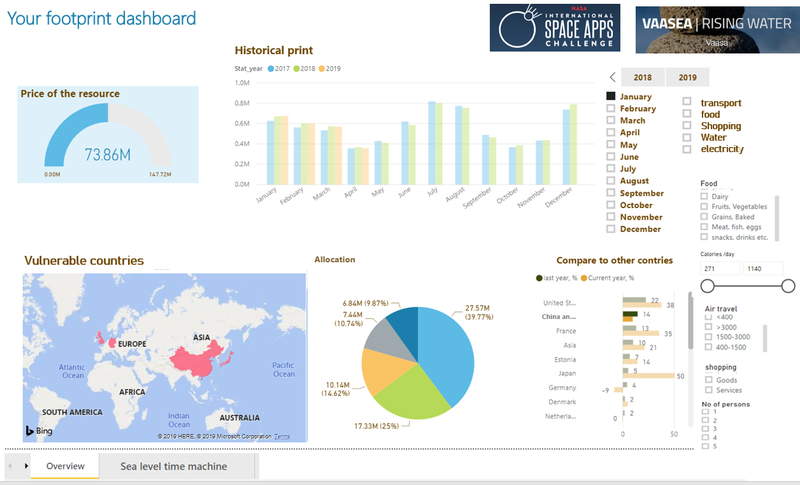Click the previous page arrow at bottom left

[x=10, y=466]
